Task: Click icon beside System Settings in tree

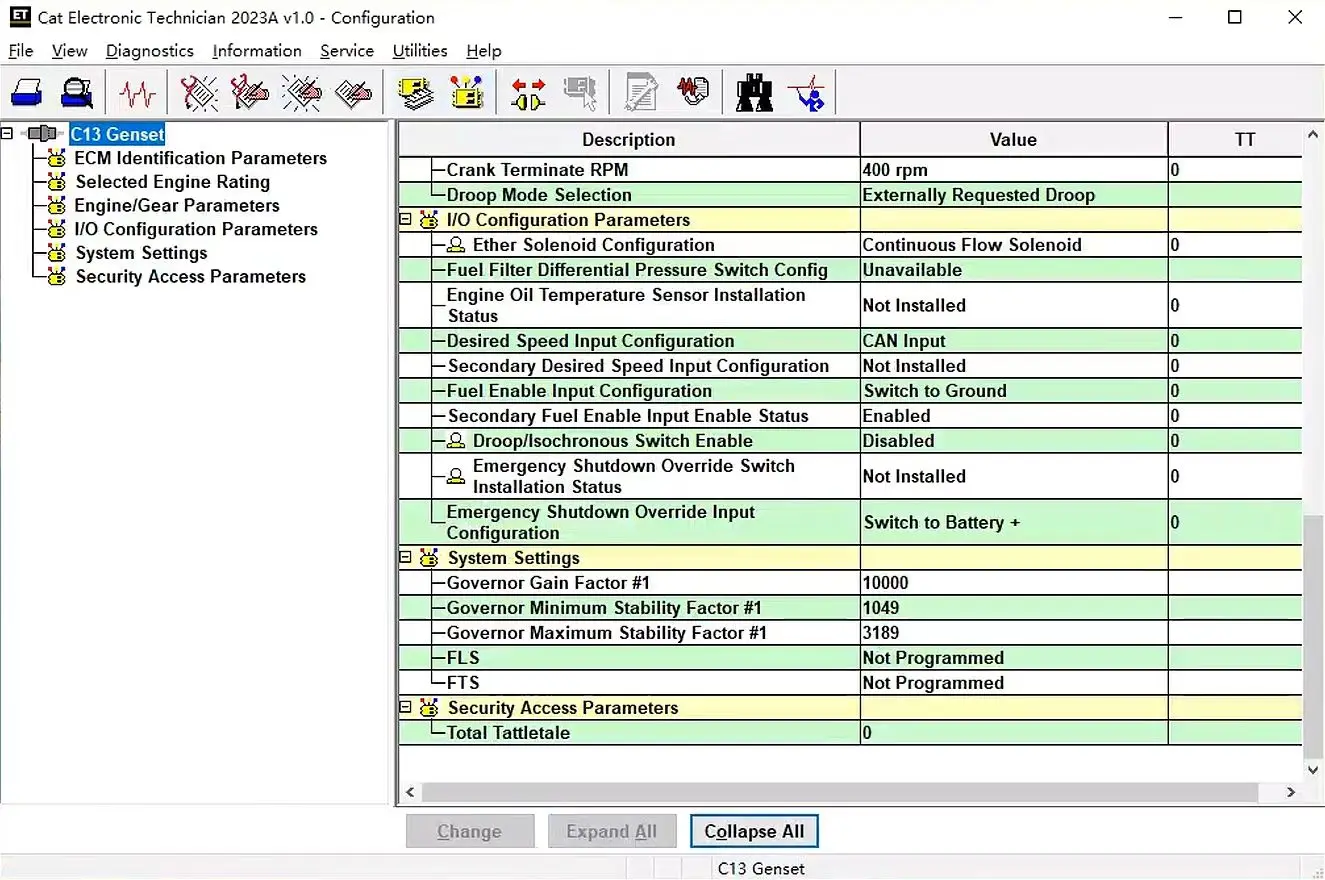Action: 56,253
